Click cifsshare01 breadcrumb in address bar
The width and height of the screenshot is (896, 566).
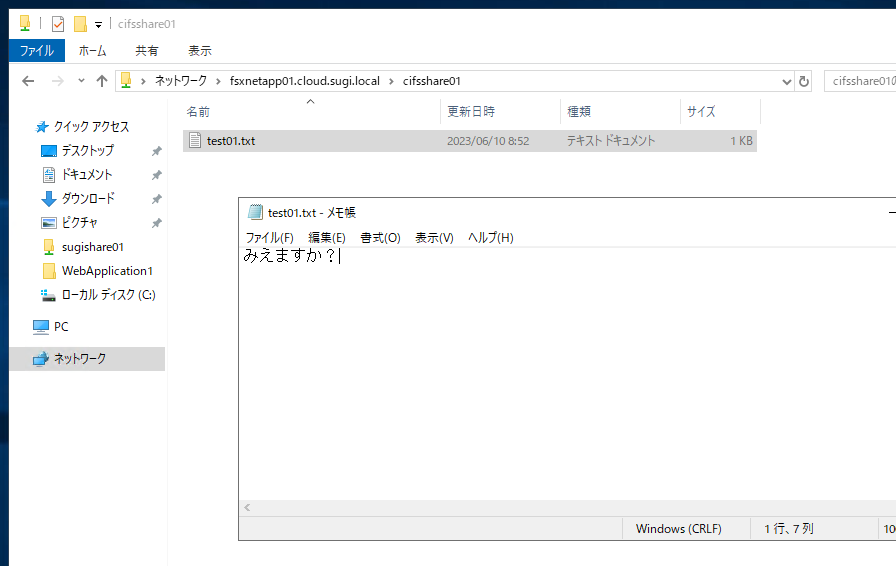[431, 81]
